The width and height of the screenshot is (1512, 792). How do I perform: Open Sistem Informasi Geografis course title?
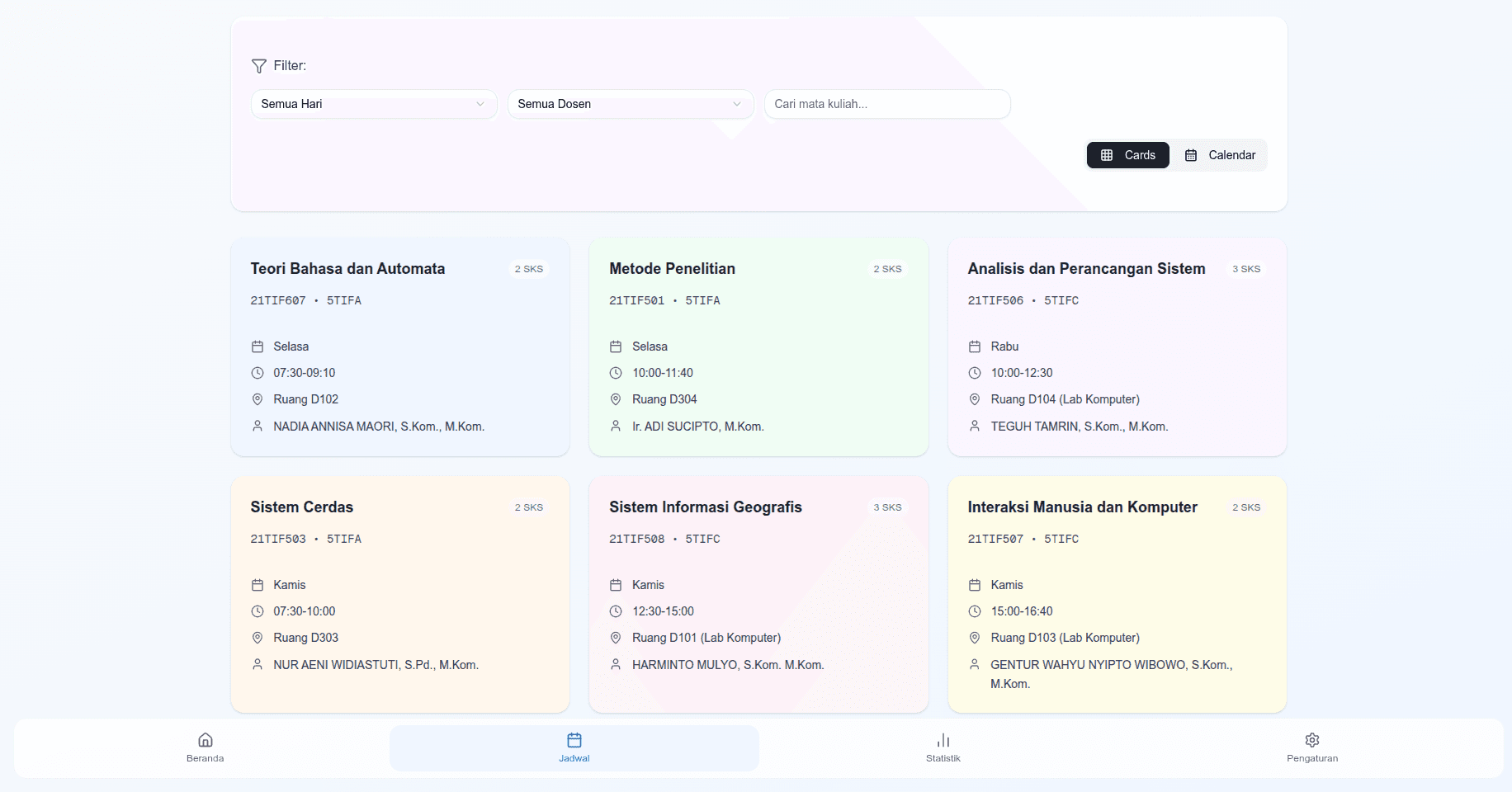pyautogui.click(x=706, y=507)
